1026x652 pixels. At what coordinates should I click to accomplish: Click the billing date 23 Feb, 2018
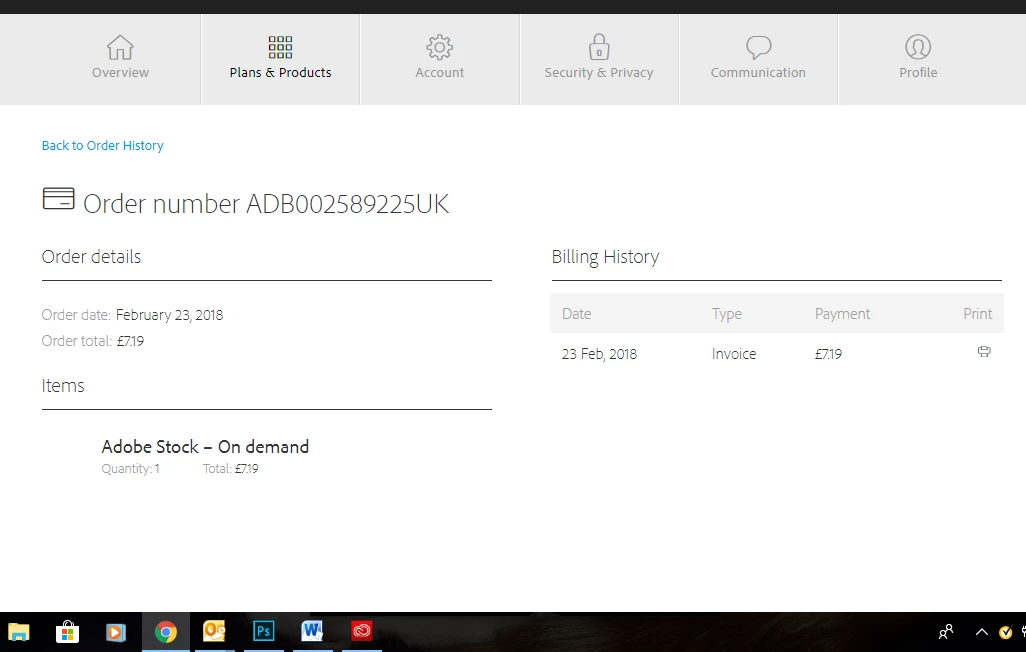[599, 354]
